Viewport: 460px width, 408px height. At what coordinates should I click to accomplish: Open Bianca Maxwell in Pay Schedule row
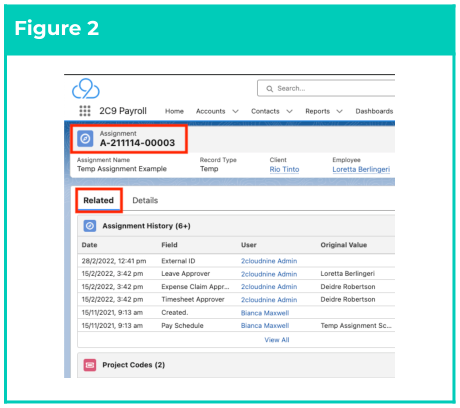point(265,326)
